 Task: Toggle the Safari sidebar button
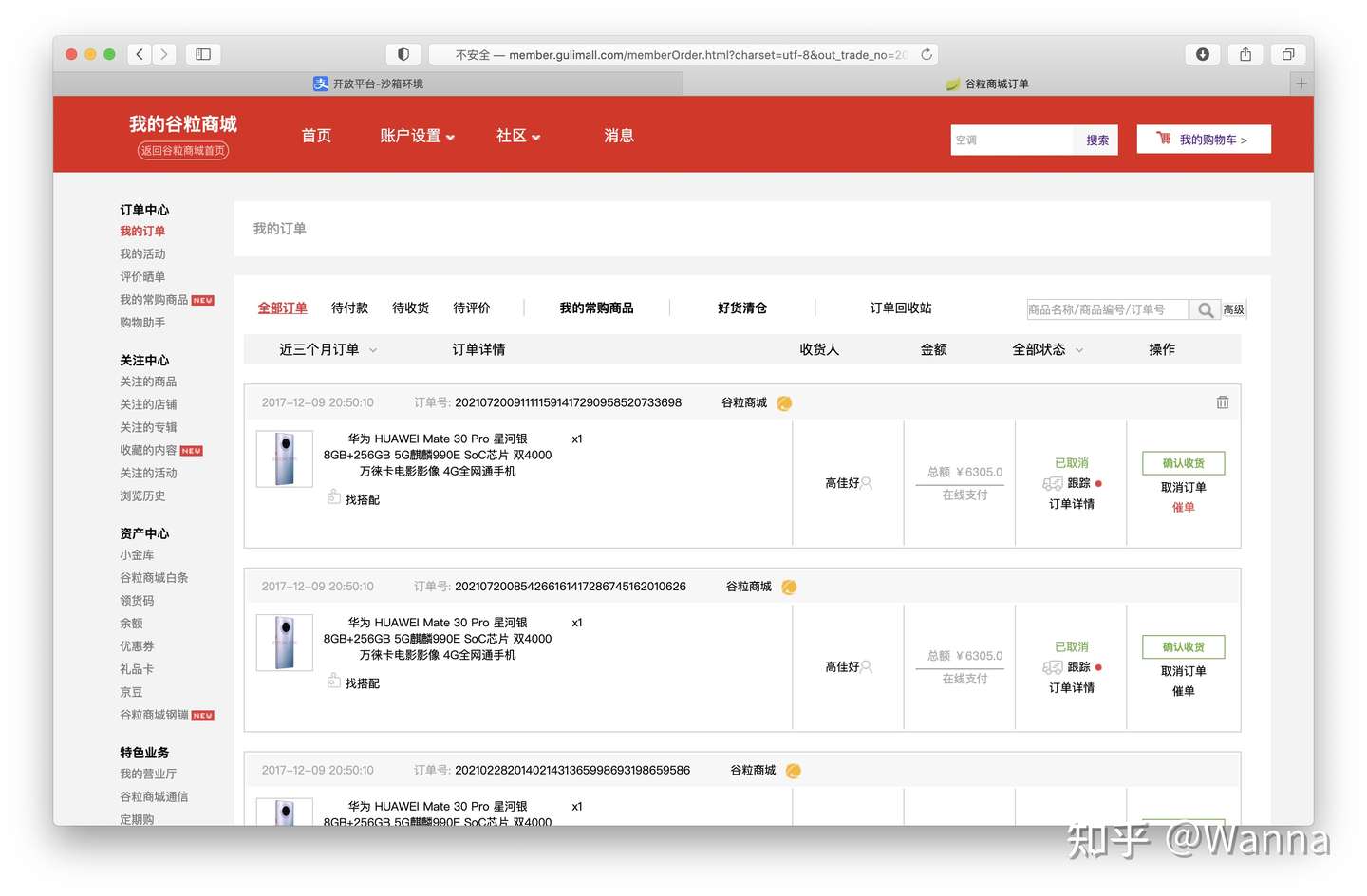pos(203,54)
